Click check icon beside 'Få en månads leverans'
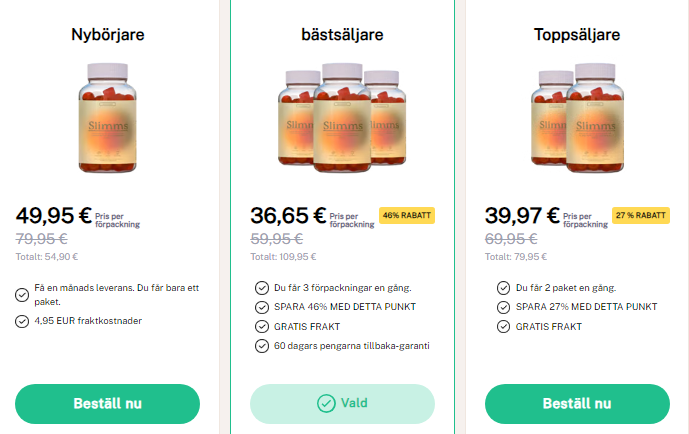Screen dimensions: 689x434 pos(22,295)
